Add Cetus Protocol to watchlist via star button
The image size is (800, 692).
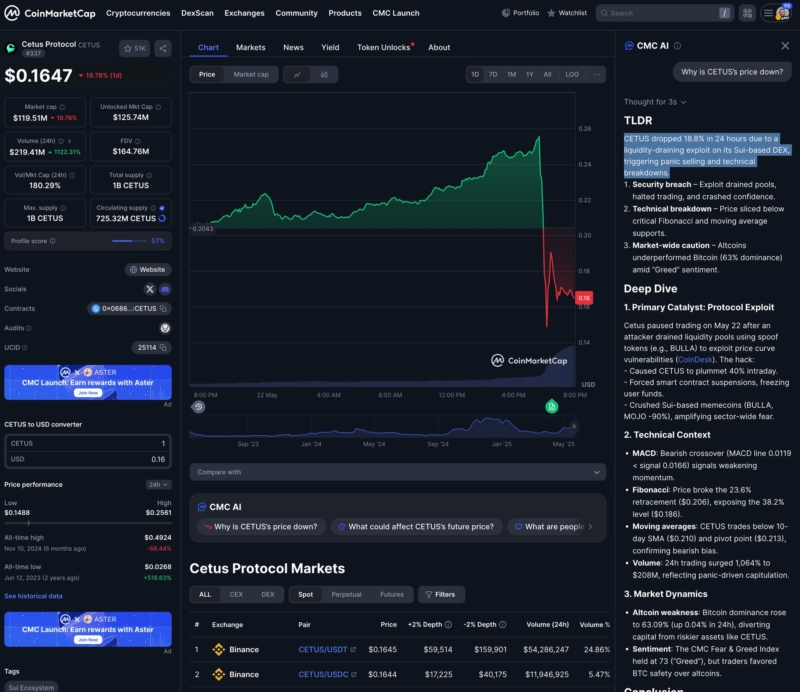[x=135, y=48]
